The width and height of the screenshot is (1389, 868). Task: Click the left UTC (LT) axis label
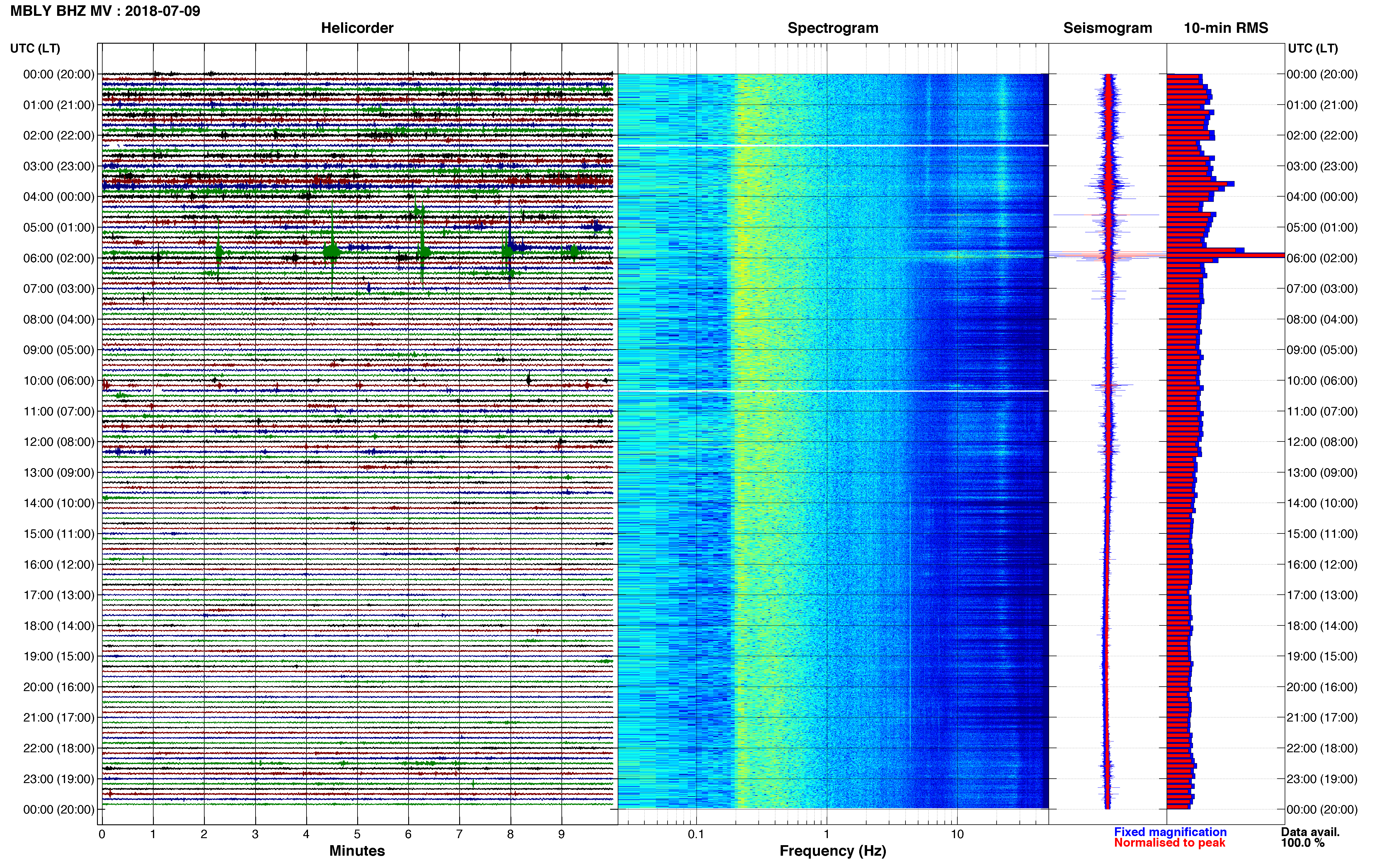[x=35, y=48]
